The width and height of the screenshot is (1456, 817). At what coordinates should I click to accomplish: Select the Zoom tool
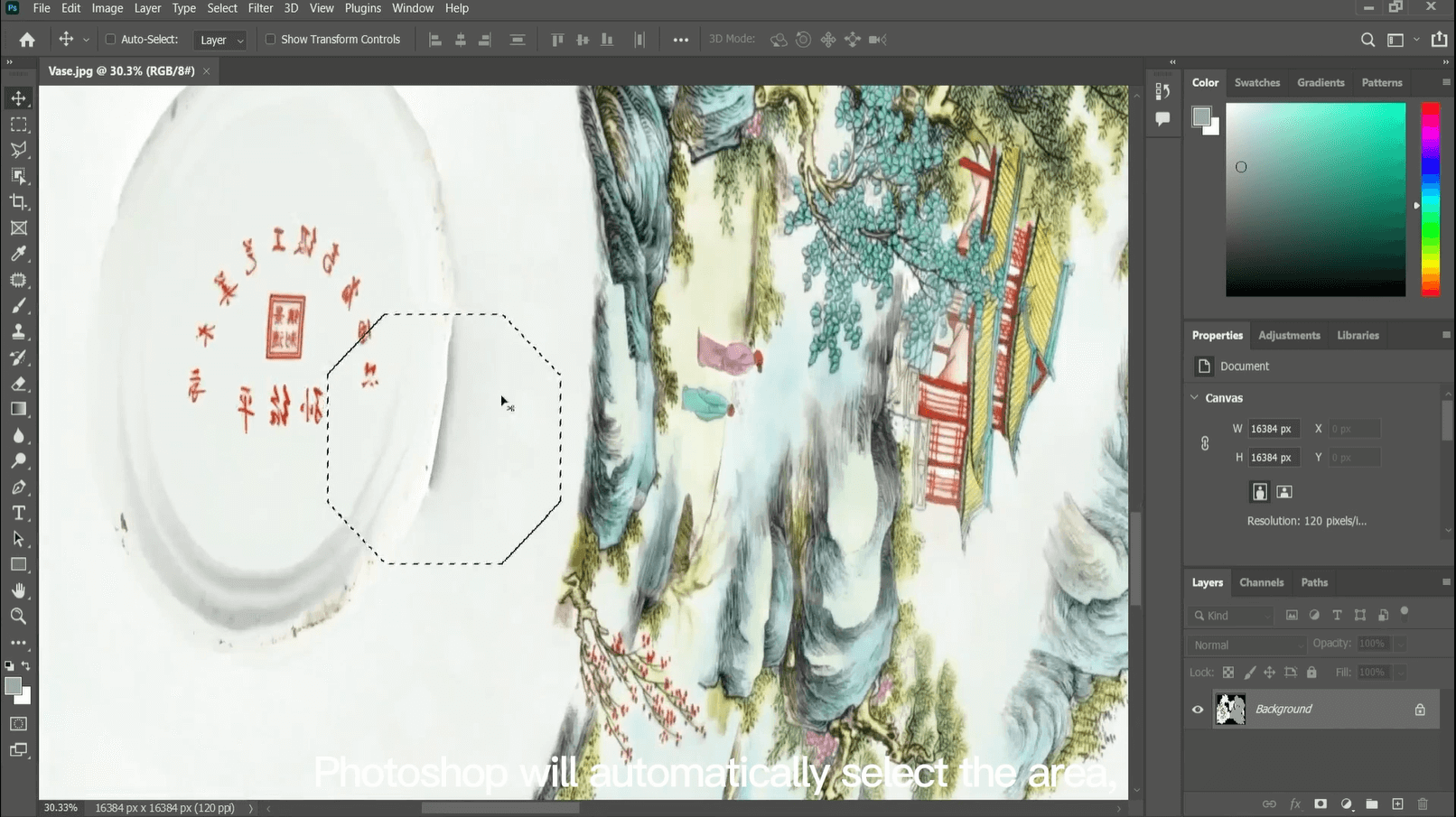point(18,617)
